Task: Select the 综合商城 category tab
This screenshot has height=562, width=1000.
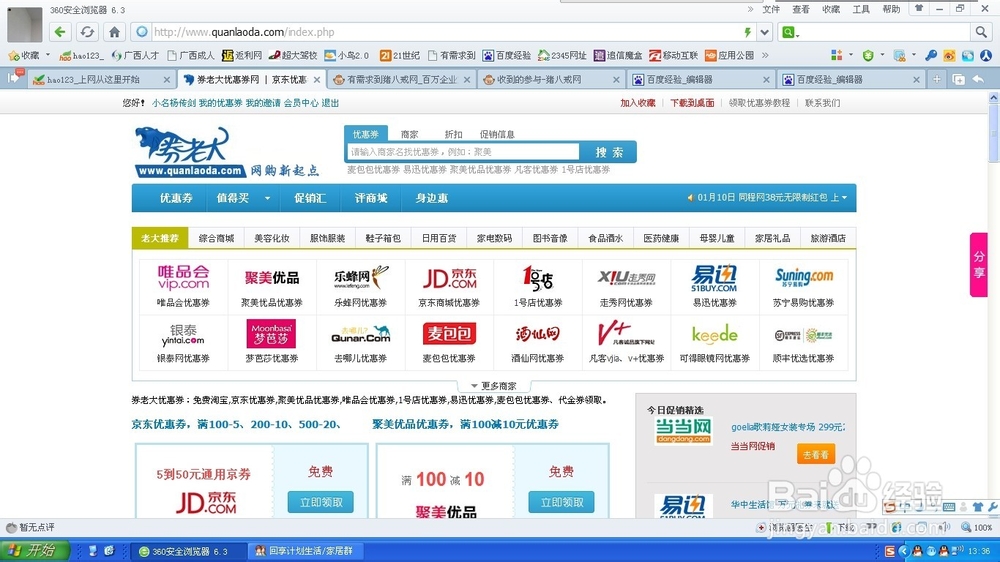Action: click(x=216, y=238)
